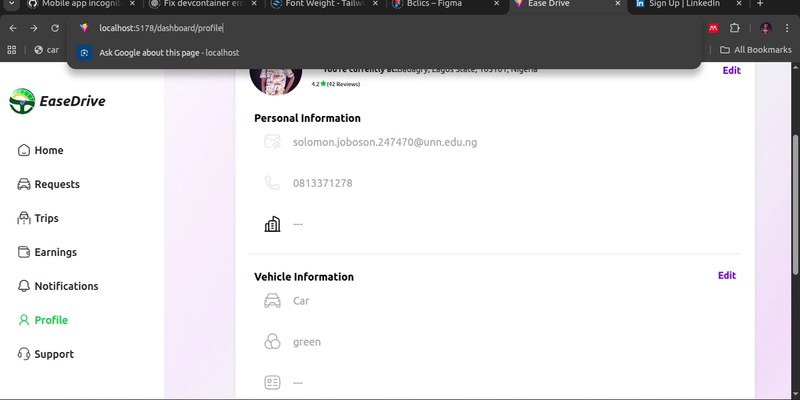This screenshot has height=400, width=800.
Task: Click the EaseDrive steering wheel logo
Action: (22, 101)
